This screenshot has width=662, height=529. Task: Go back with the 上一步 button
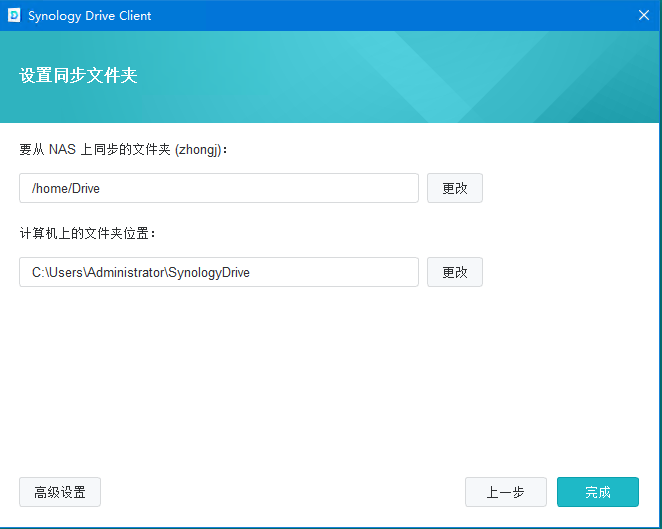click(x=506, y=492)
